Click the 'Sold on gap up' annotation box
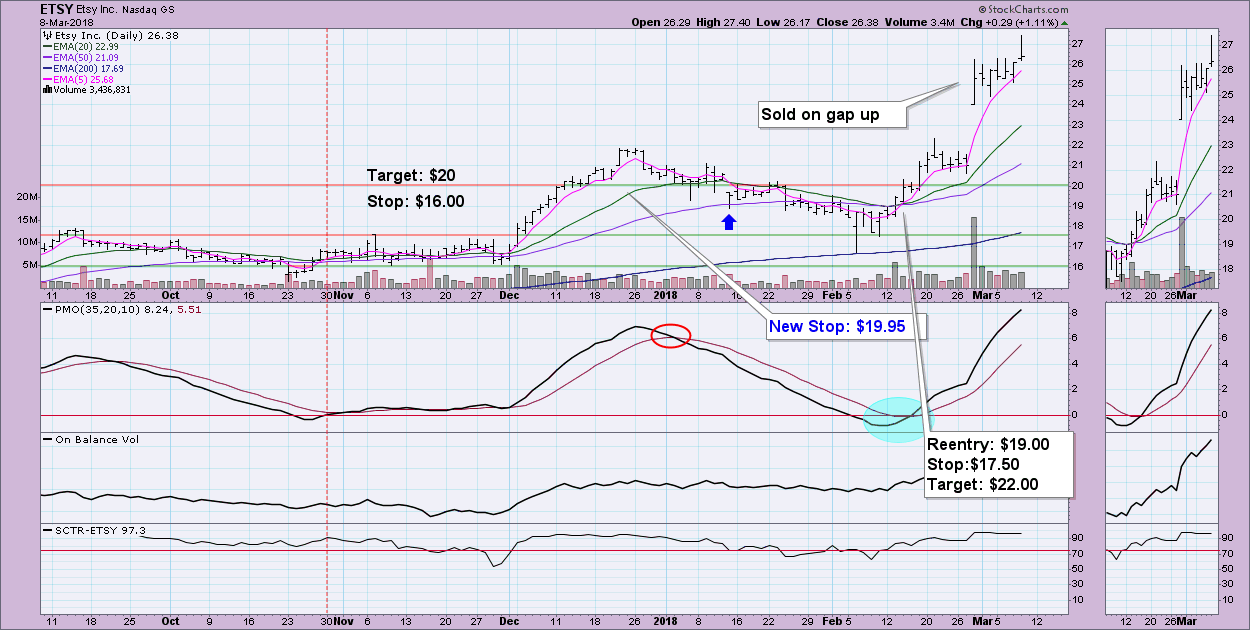The height and width of the screenshot is (630, 1250). [832, 114]
